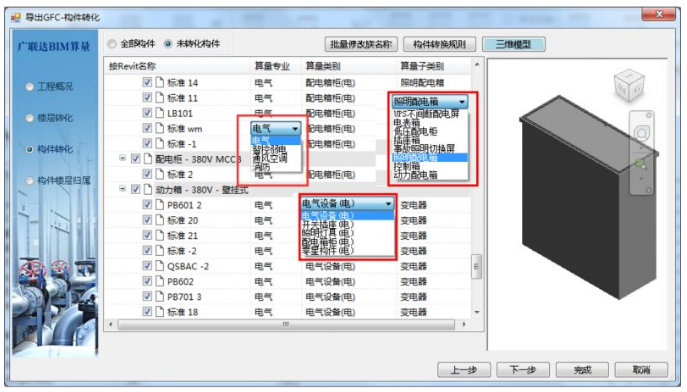The height and width of the screenshot is (392, 687).
Task: Click the file icon beside QSBAC -2
Action: tap(159, 266)
